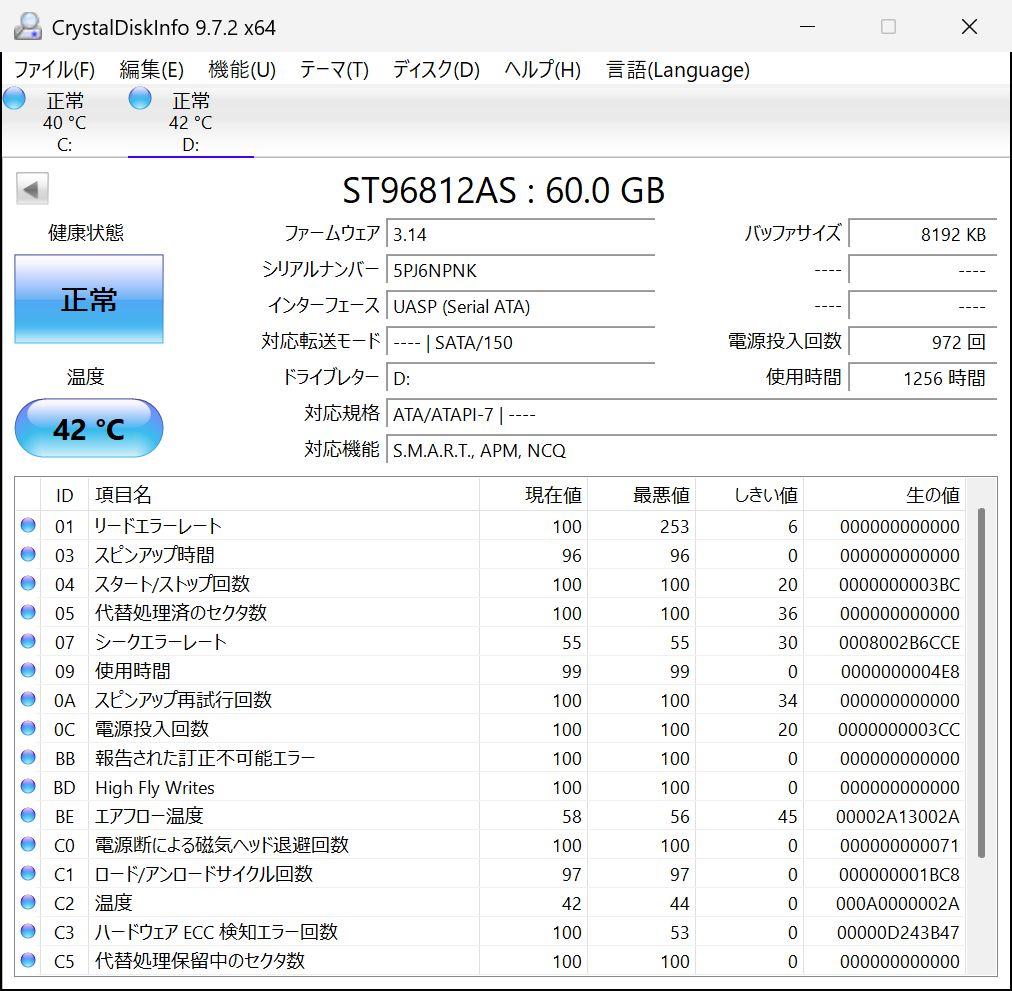Viewport: 1012px width, 991px height.
Task: Click status orb for High Fly Writes row
Action: 28,787
